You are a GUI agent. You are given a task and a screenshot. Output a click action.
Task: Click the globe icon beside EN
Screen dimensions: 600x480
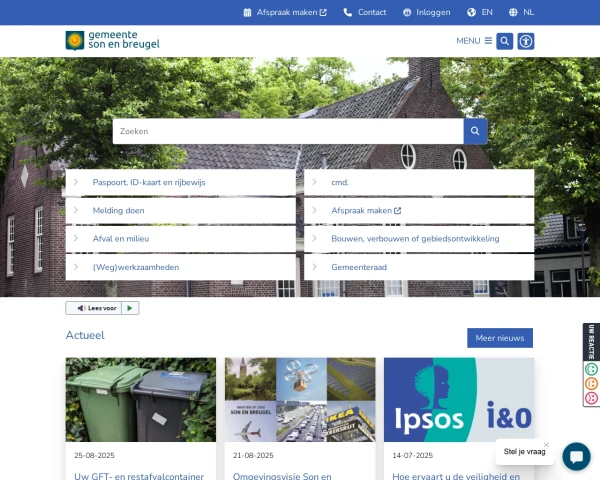pos(471,13)
